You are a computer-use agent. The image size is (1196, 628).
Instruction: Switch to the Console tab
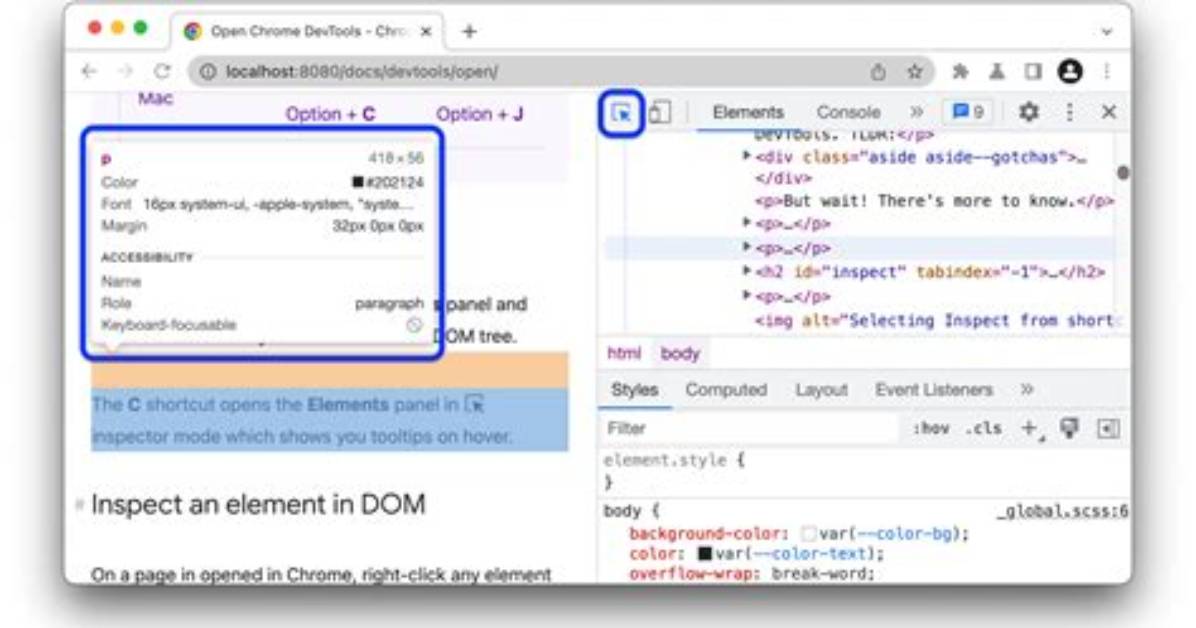click(x=848, y=112)
